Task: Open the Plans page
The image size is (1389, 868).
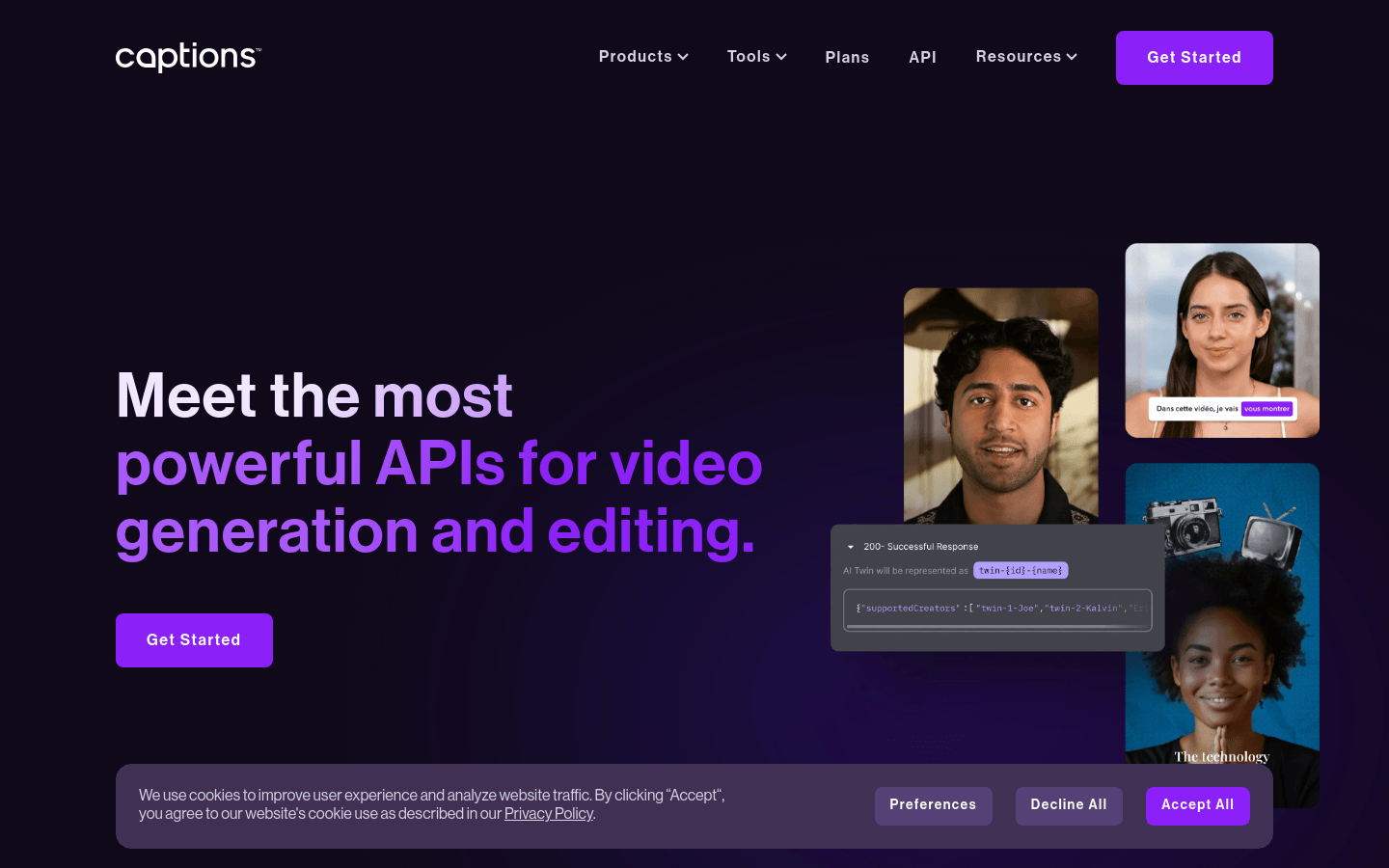Action: pyautogui.click(x=847, y=58)
